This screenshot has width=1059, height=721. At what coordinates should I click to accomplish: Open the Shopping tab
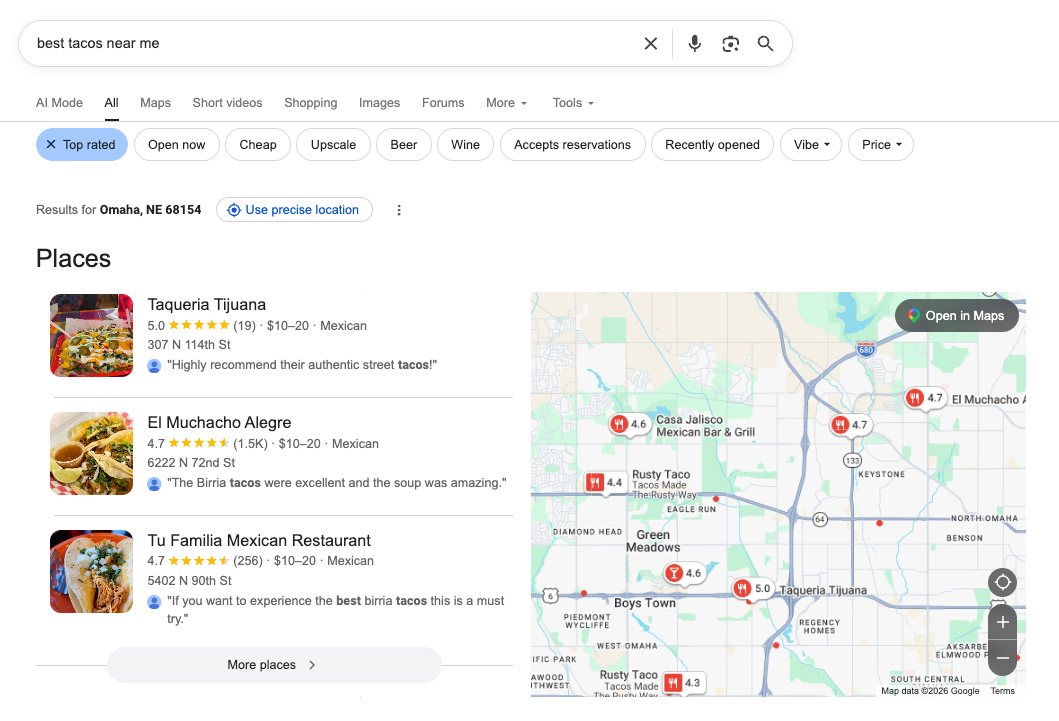coord(311,103)
